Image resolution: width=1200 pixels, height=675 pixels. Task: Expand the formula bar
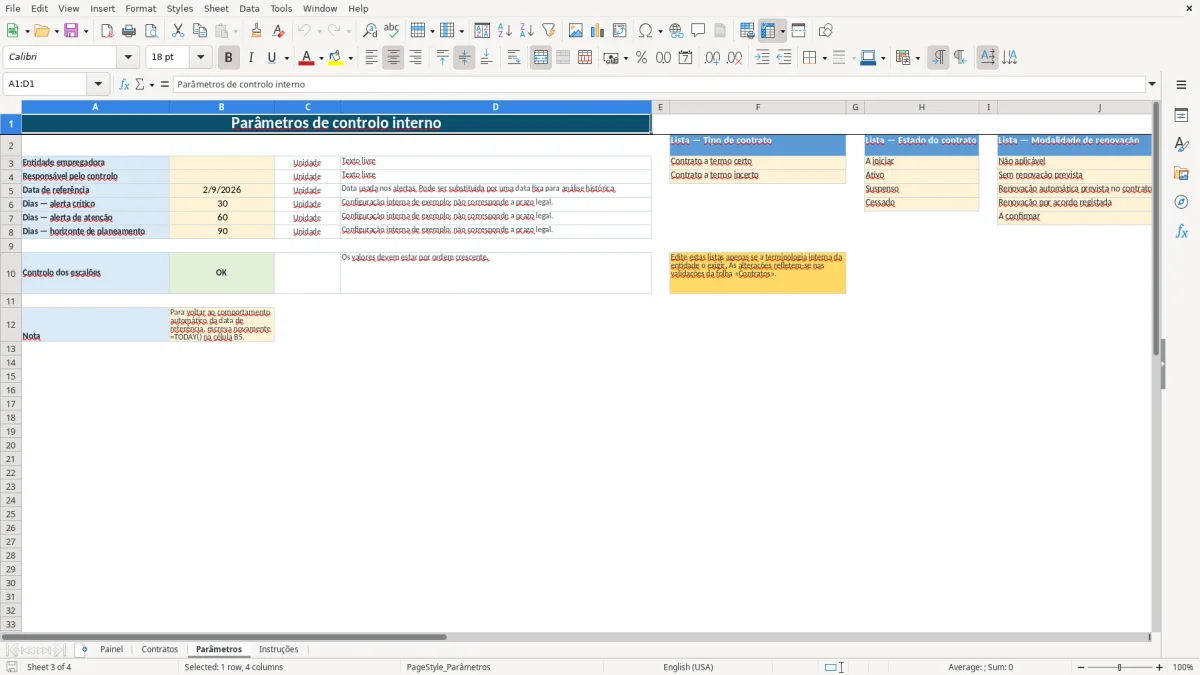click(1152, 84)
